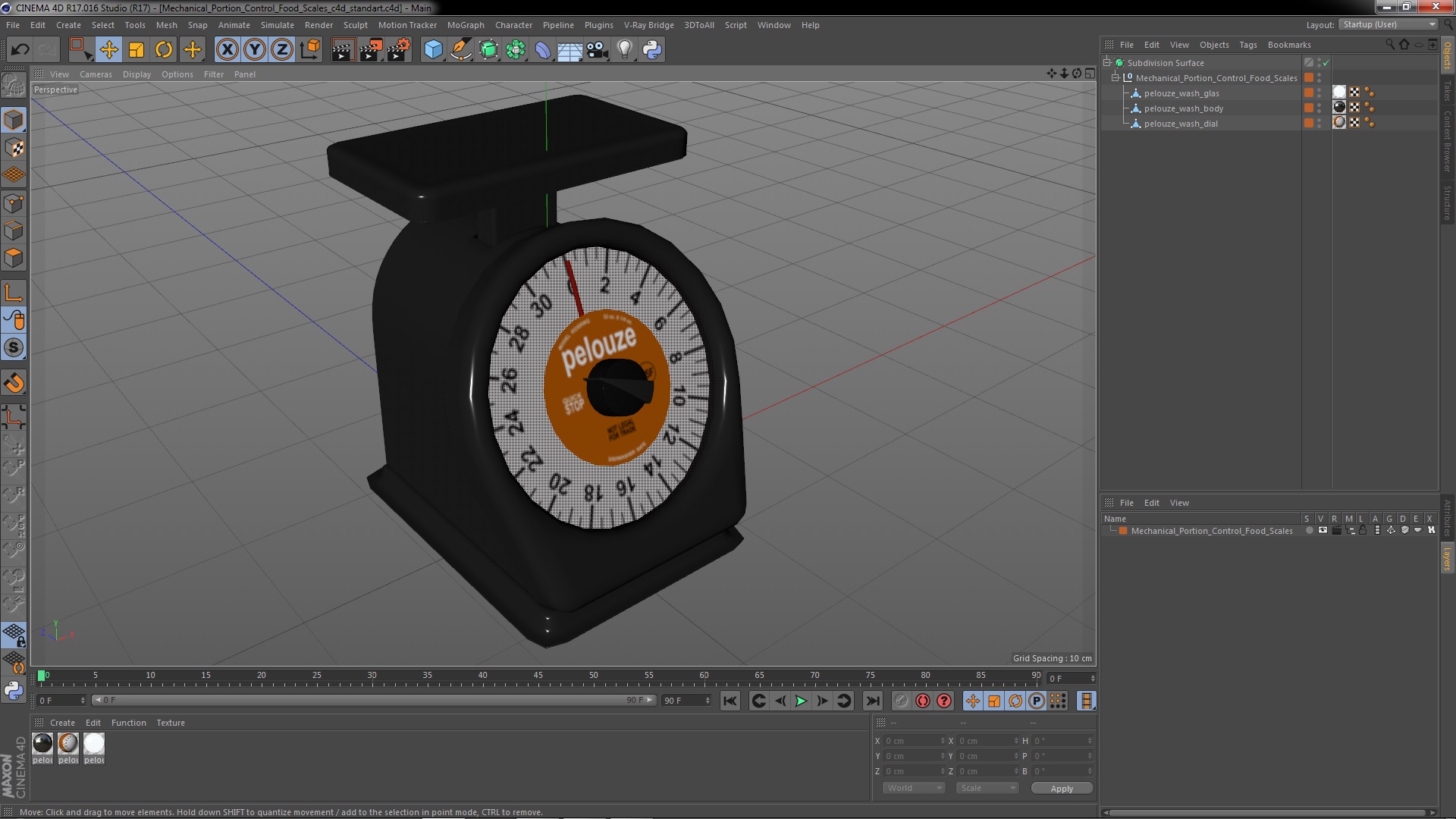The image size is (1456, 819).
Task: Collapse the Subdivision Surface tree node
Action: pyautogui.click(x=1107, y=62)
